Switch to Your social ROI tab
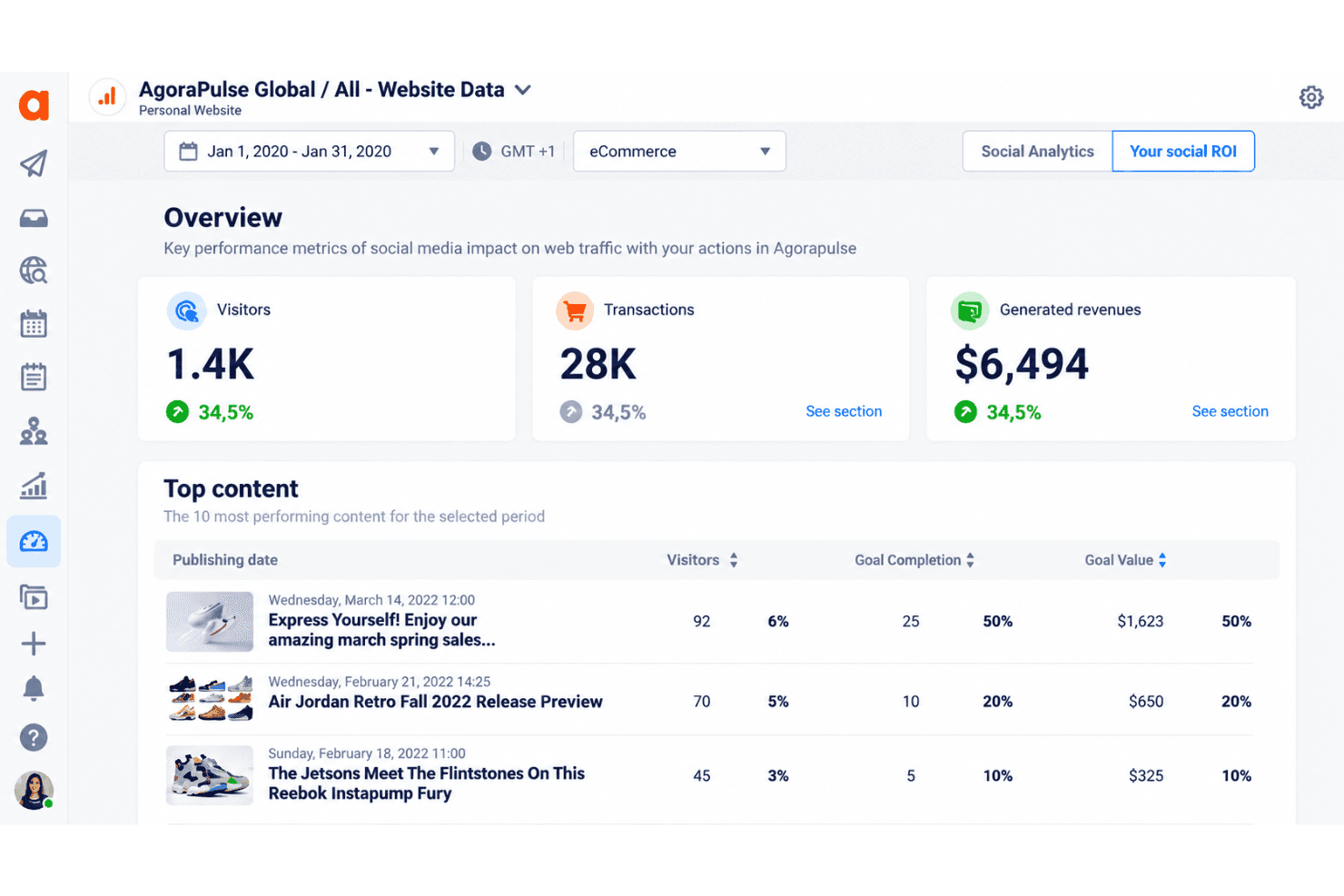 coord(1183,152)
